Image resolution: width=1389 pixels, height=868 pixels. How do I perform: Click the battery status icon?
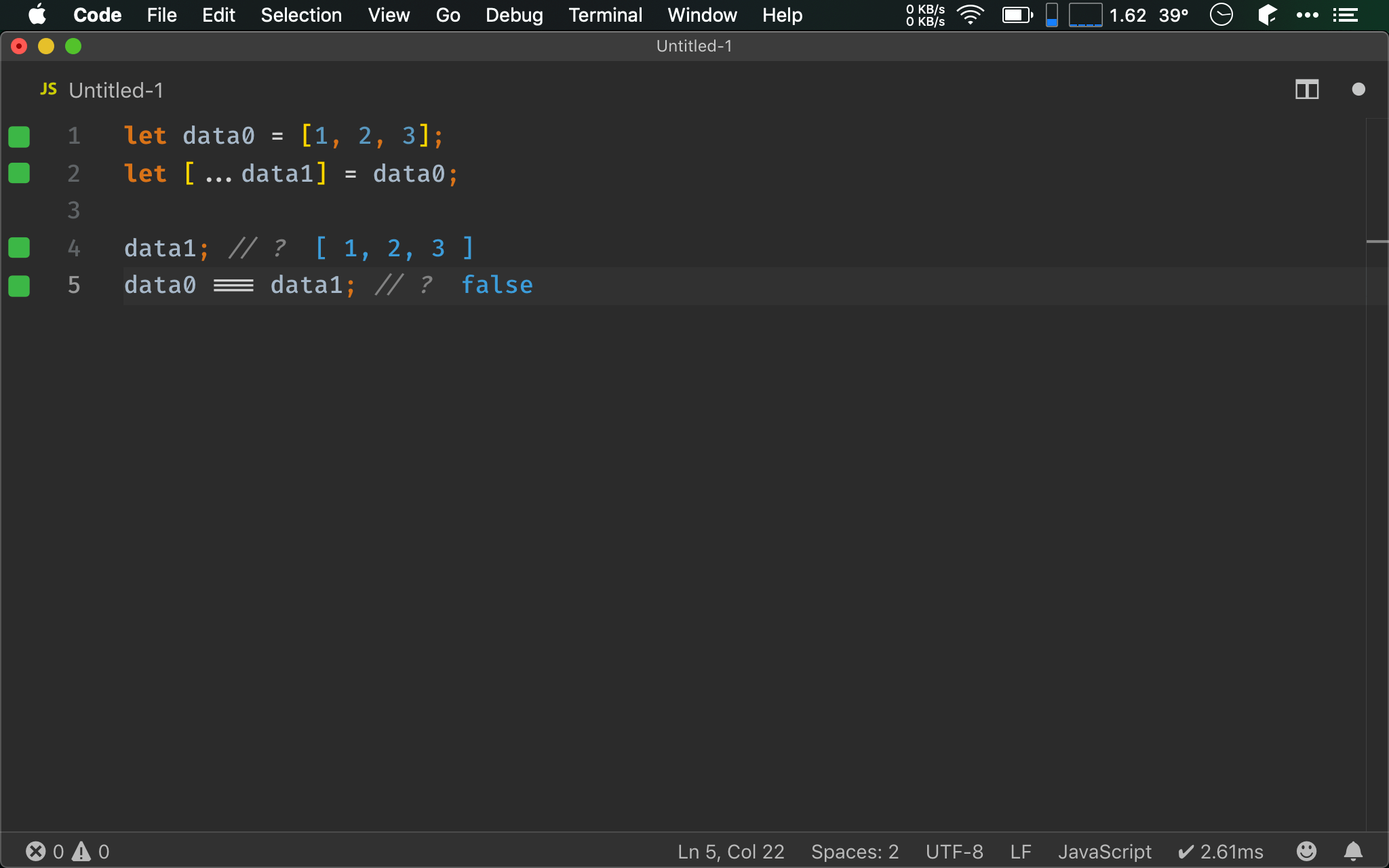click(1016, 15)
